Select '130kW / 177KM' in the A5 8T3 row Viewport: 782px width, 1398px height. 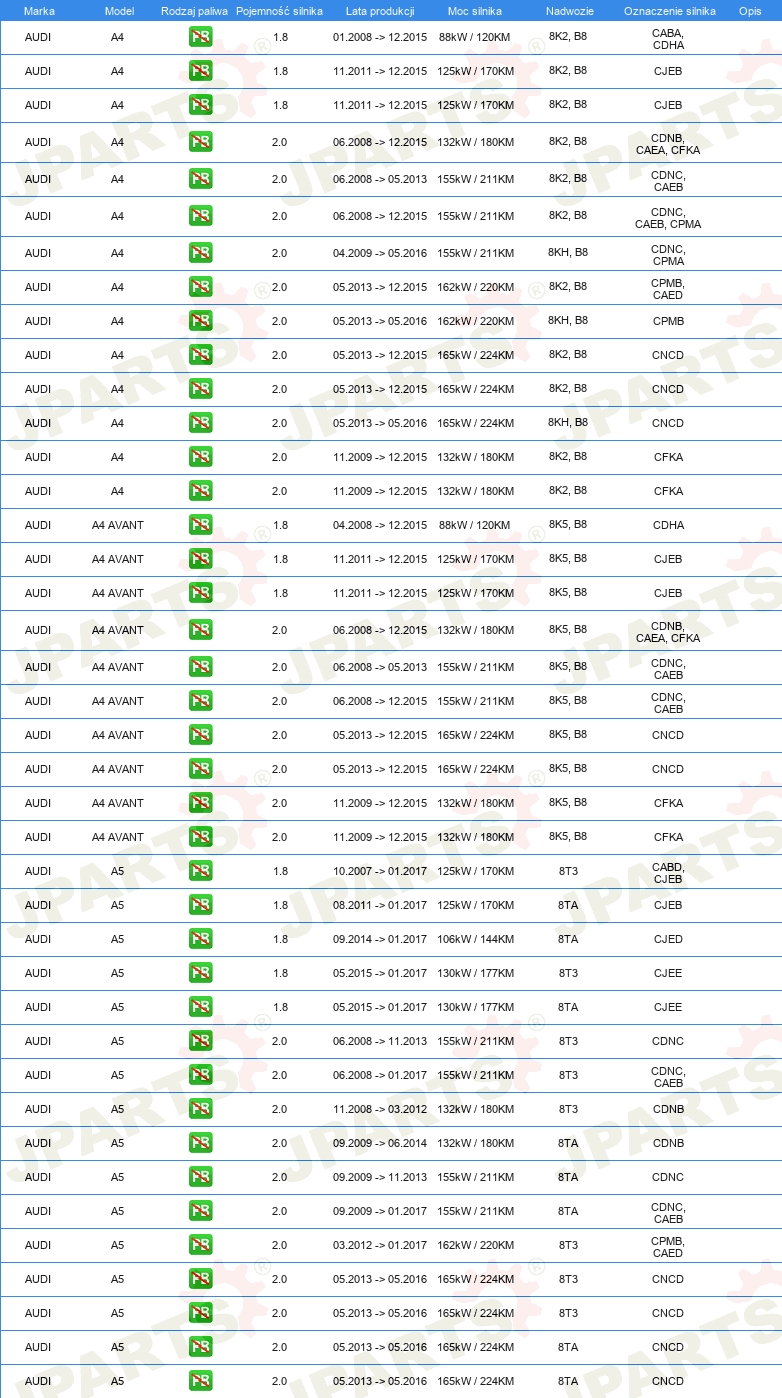point(475,973)
